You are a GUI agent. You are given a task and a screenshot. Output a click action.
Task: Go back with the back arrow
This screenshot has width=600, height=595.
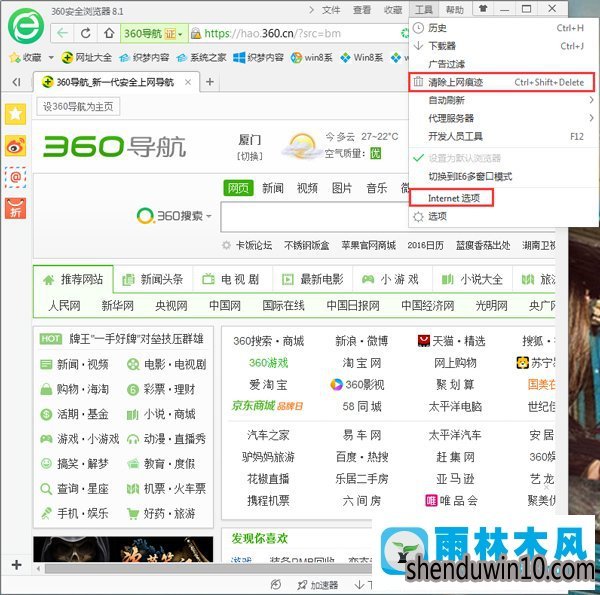coord(62,34)
